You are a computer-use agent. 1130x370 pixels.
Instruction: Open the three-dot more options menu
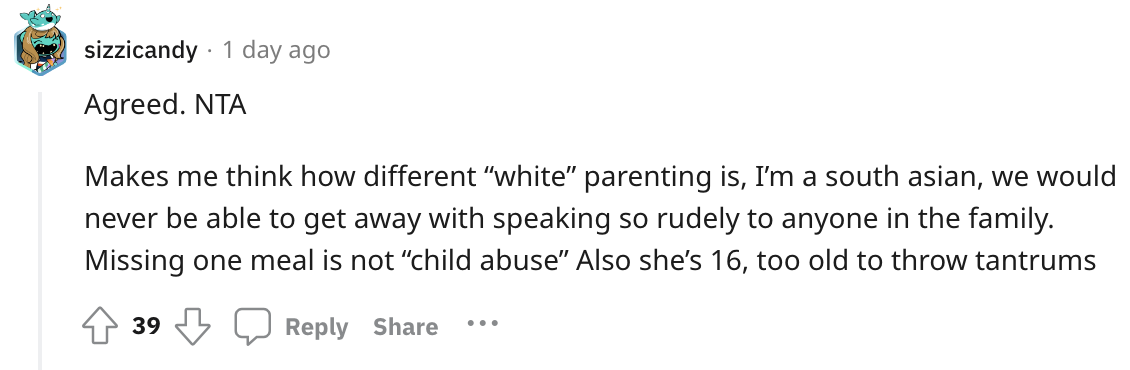coord(482,324)
